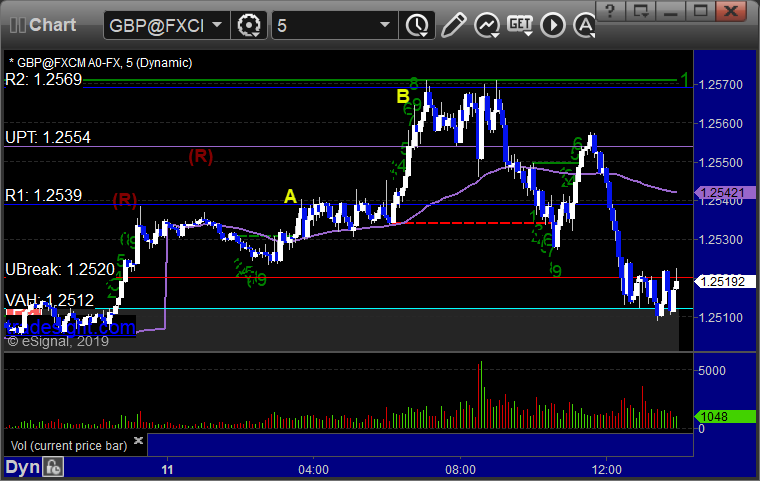Select the pencil drawing tools icon
This screenshot has width=760, height=481.
pos(453,25)
